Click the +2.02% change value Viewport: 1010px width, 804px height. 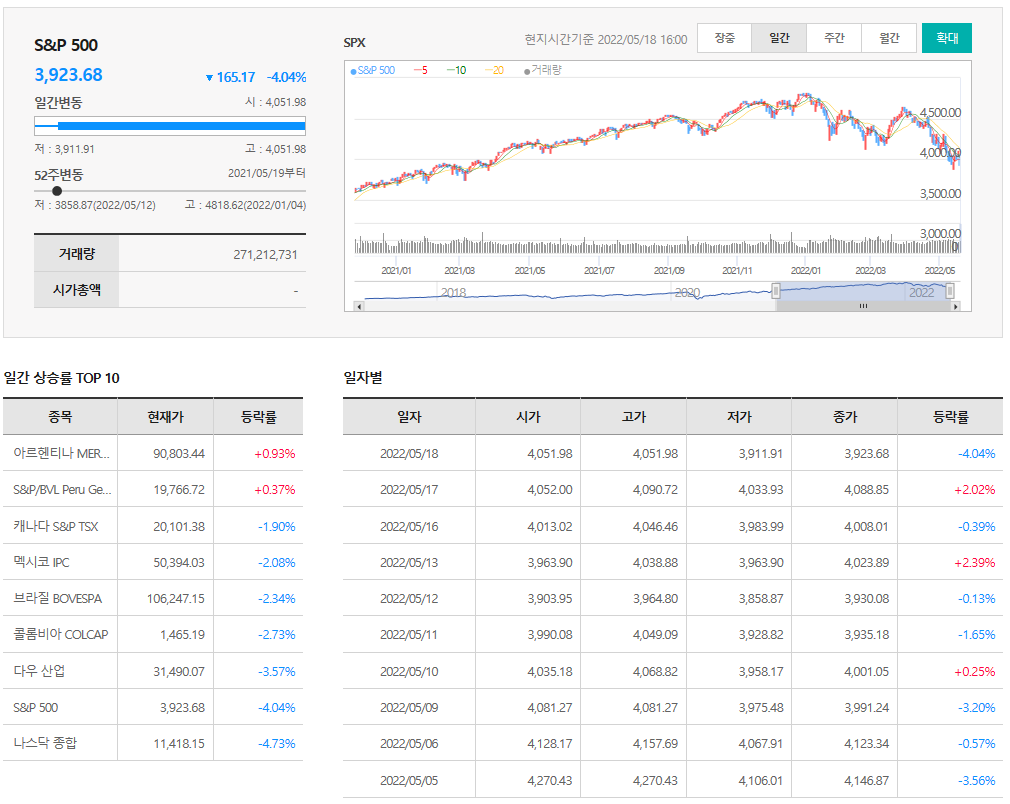point(975,490)
